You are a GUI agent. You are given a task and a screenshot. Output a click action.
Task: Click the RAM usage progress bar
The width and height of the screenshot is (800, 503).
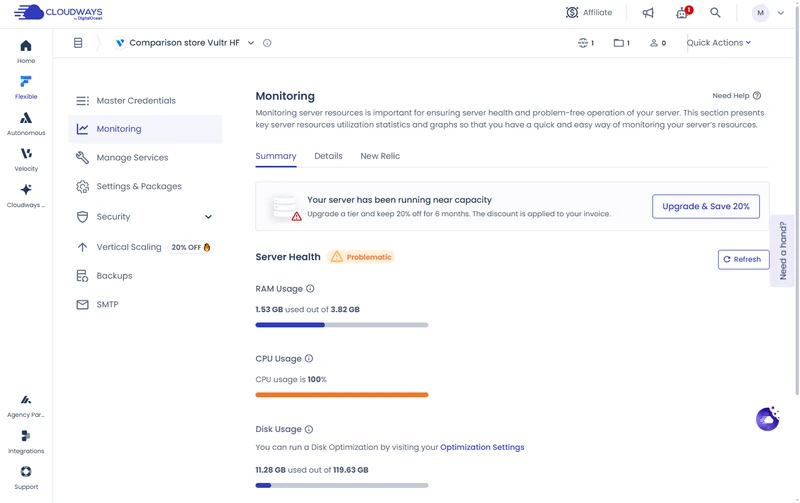[342, 325]
